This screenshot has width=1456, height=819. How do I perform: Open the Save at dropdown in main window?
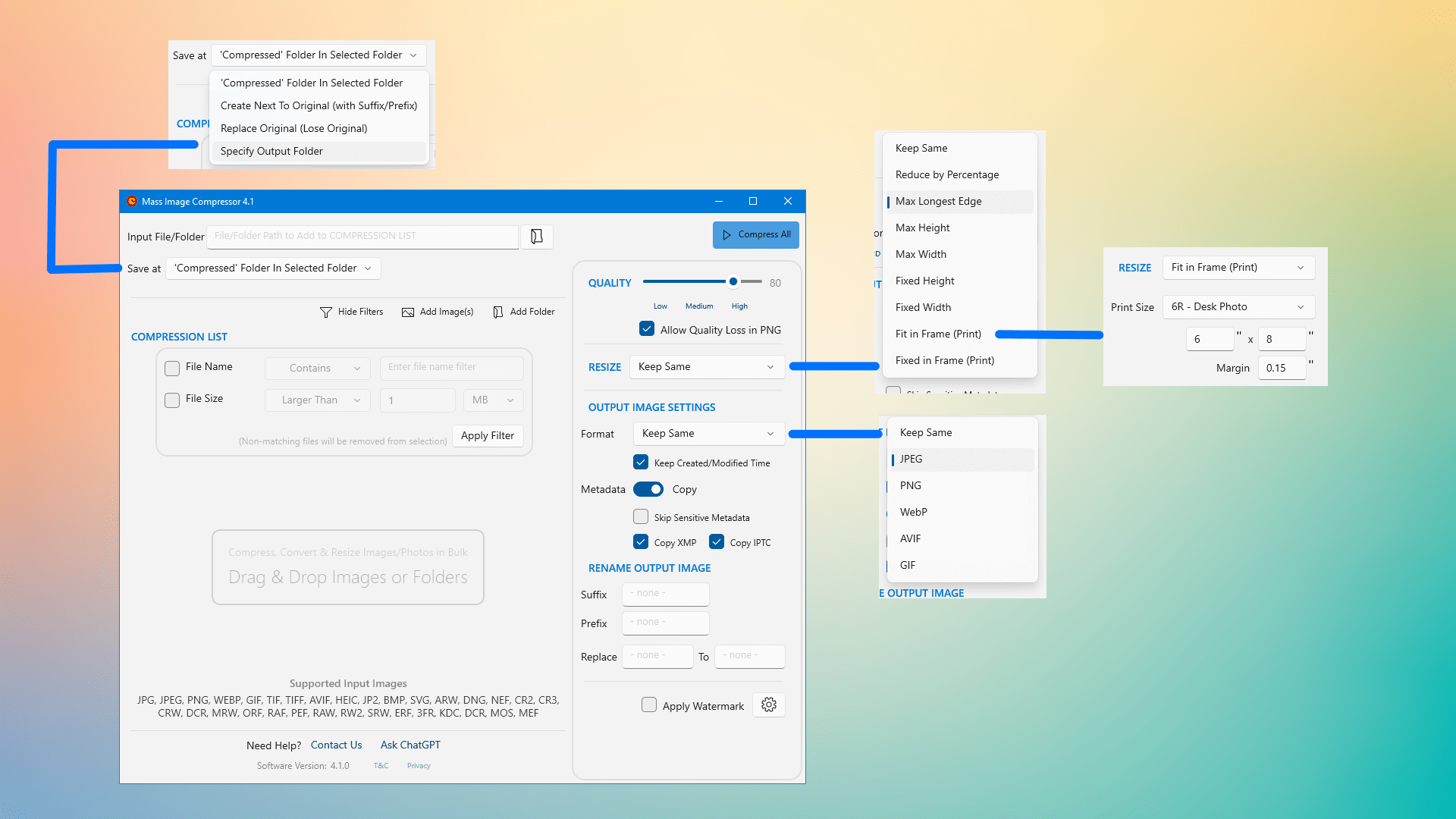273,268
